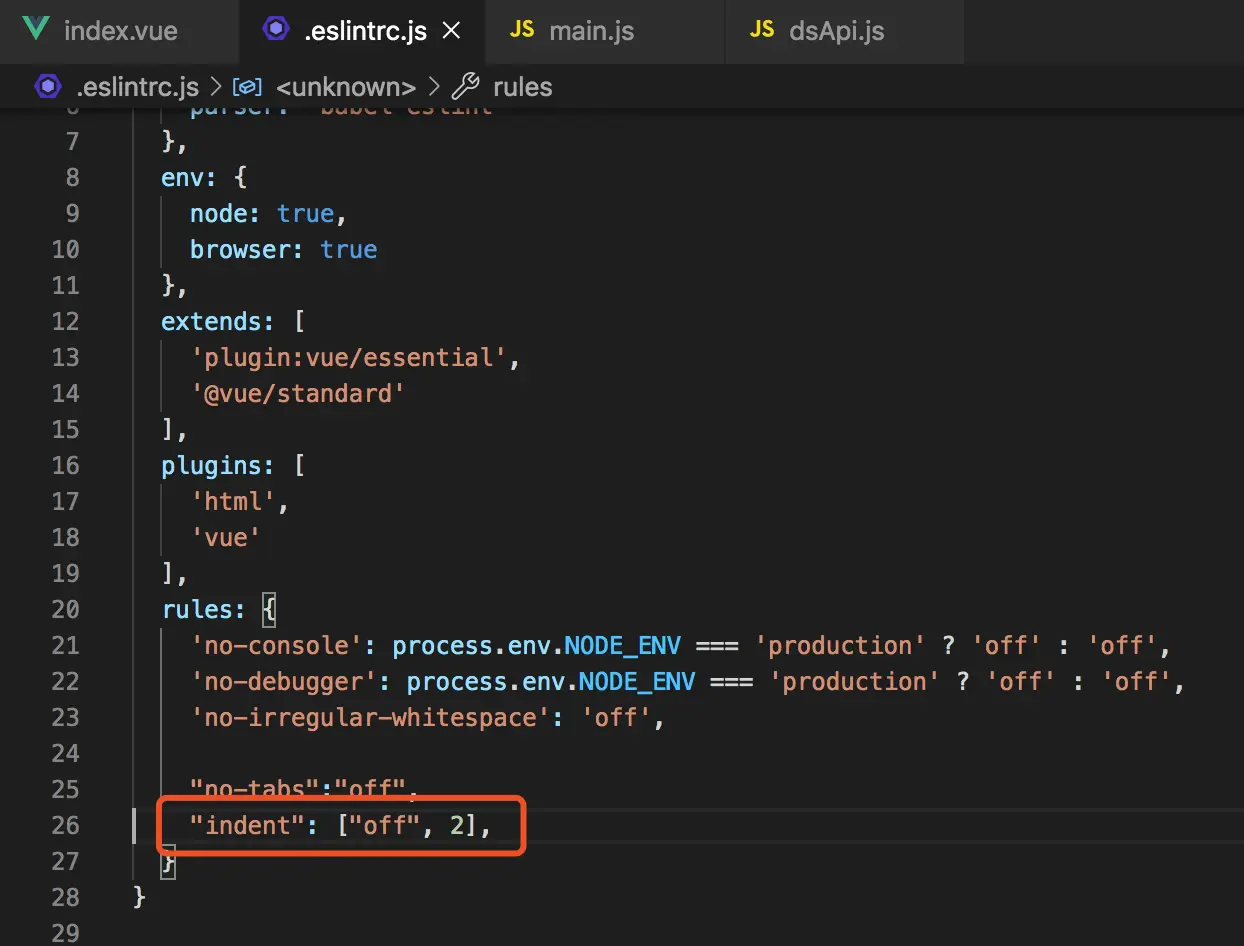This screenshot has height=946, width=1244.
Task: Click .eslintrc.js in the breadcrumb
Action: 137,87
